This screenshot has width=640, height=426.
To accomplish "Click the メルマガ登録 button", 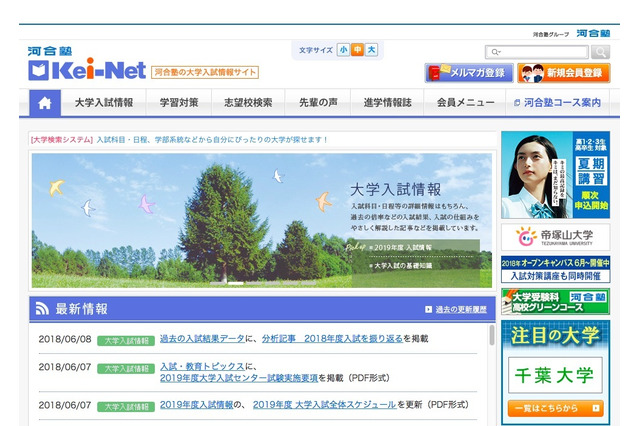I will tap(469, 73).
